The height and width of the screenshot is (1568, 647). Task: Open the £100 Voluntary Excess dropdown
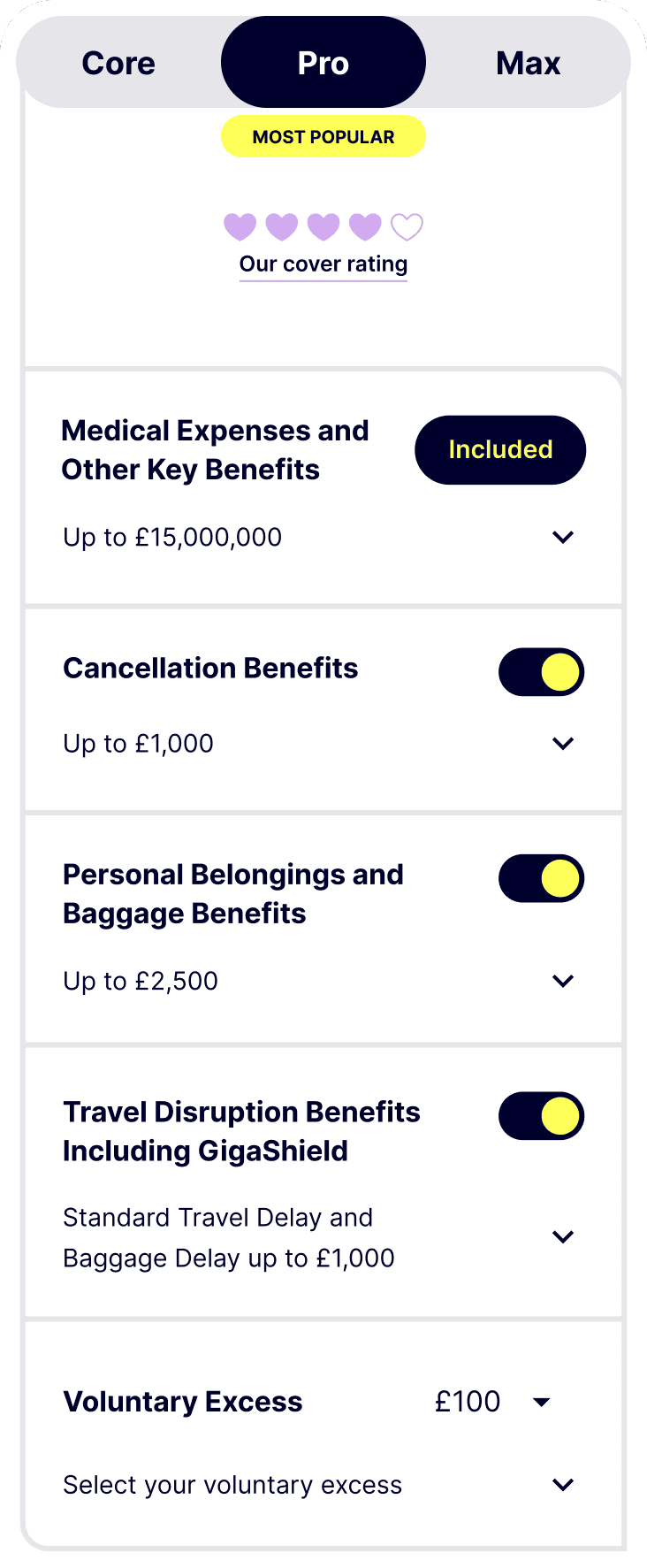[x=543, y=1402]
